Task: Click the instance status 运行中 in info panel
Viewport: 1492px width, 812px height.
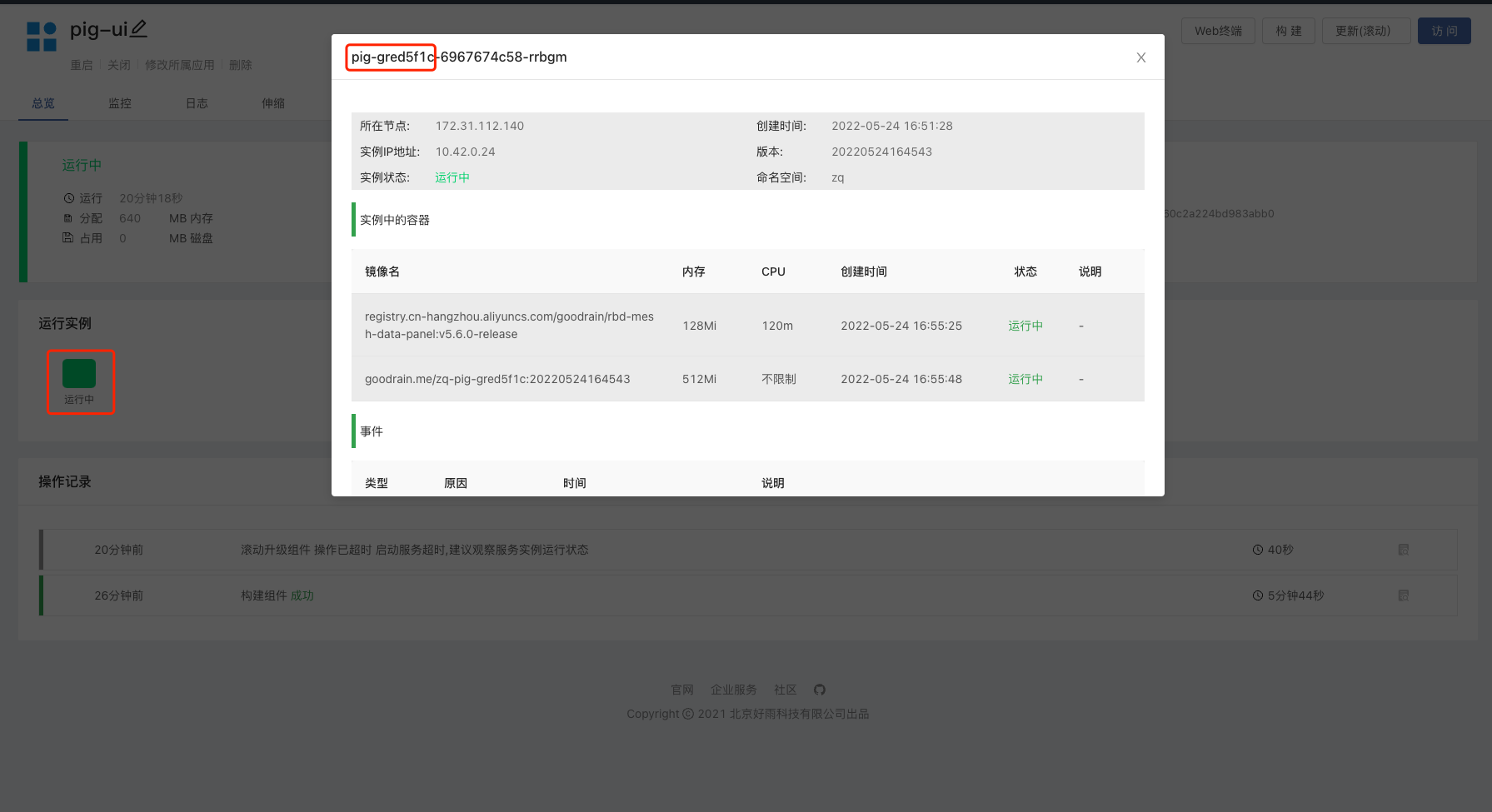Action: (452, 177)
